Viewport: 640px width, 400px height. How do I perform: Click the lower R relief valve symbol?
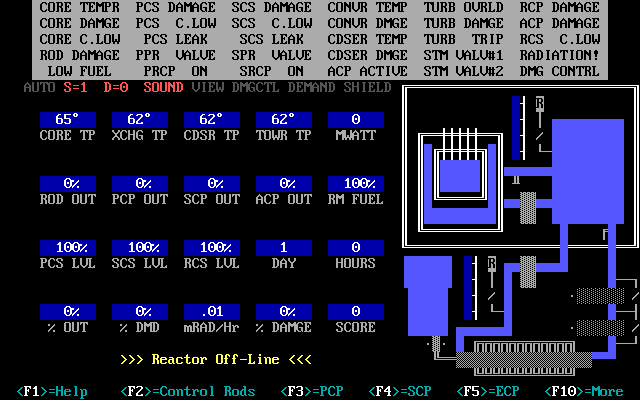(x=492, y=262)
